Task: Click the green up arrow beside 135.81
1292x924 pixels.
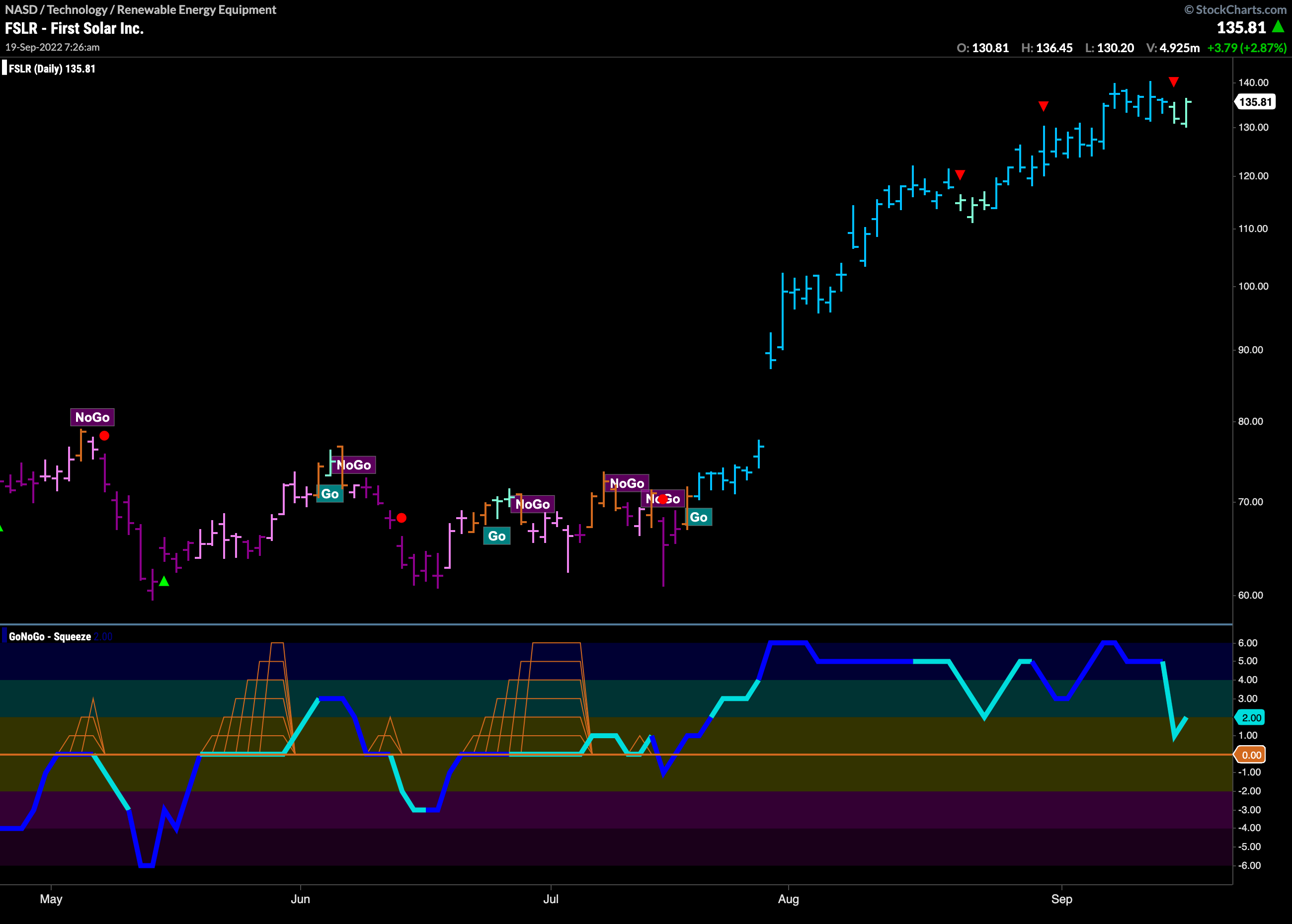Action: (1279, 26)
